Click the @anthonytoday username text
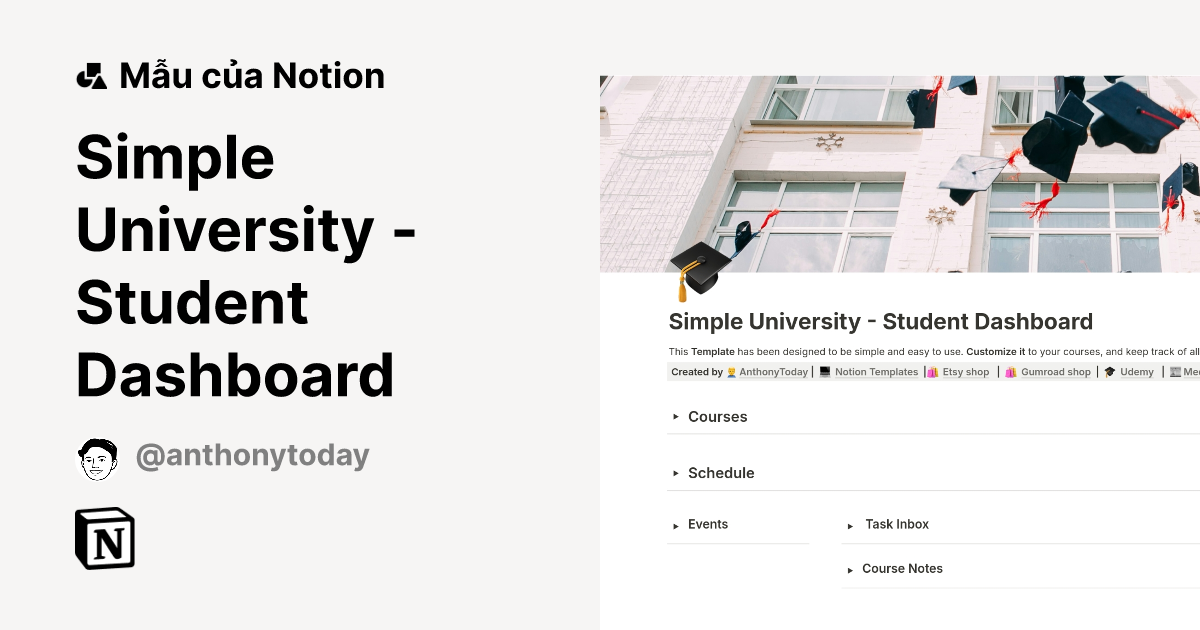This screenshot has height=630, width=1200. coord(253,455)
